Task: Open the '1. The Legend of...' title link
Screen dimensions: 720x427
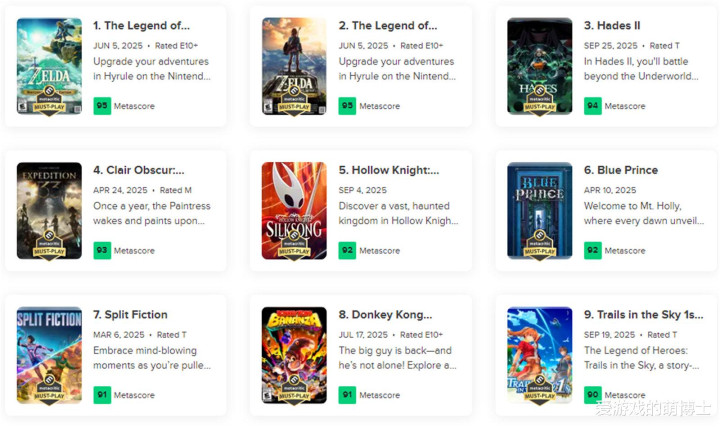Action: (142, 26)
